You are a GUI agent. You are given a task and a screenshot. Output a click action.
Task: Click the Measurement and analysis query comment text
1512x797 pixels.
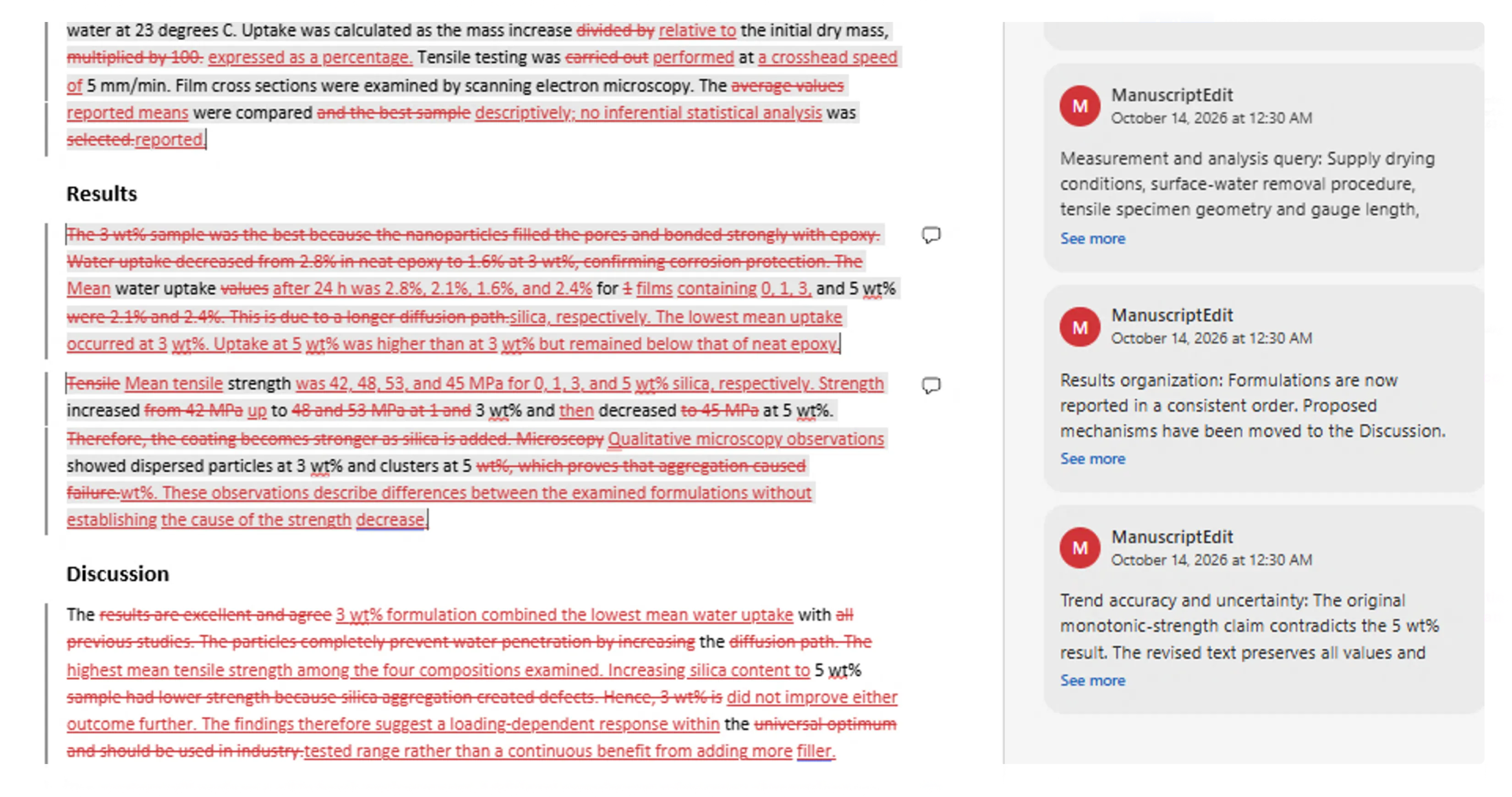pyautogui.click(x=1247, y=184)
